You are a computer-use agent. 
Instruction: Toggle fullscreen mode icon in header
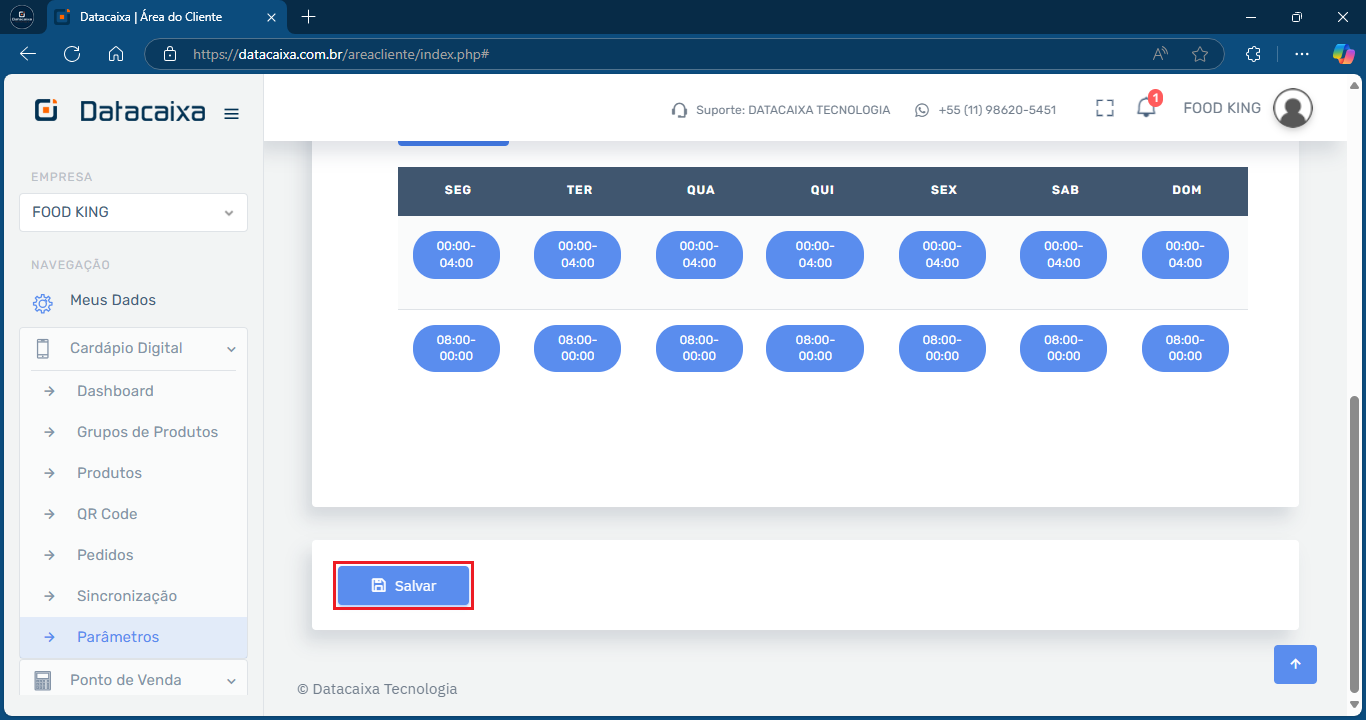[x=1104, y=109]
